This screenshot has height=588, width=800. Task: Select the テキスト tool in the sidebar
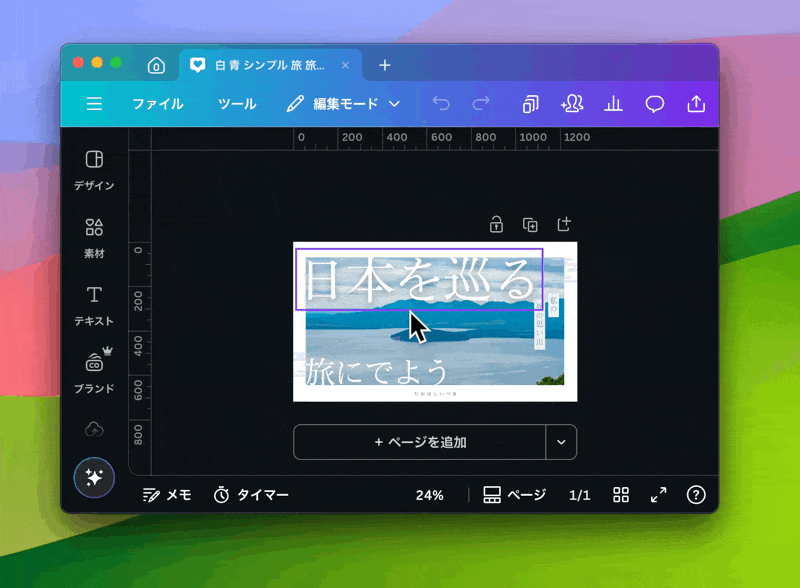tap(94, 304)
